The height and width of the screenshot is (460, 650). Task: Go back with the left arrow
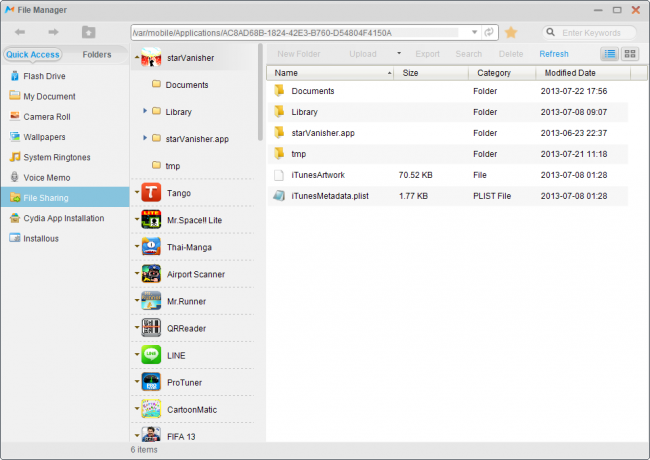click(x=19, y=32)
